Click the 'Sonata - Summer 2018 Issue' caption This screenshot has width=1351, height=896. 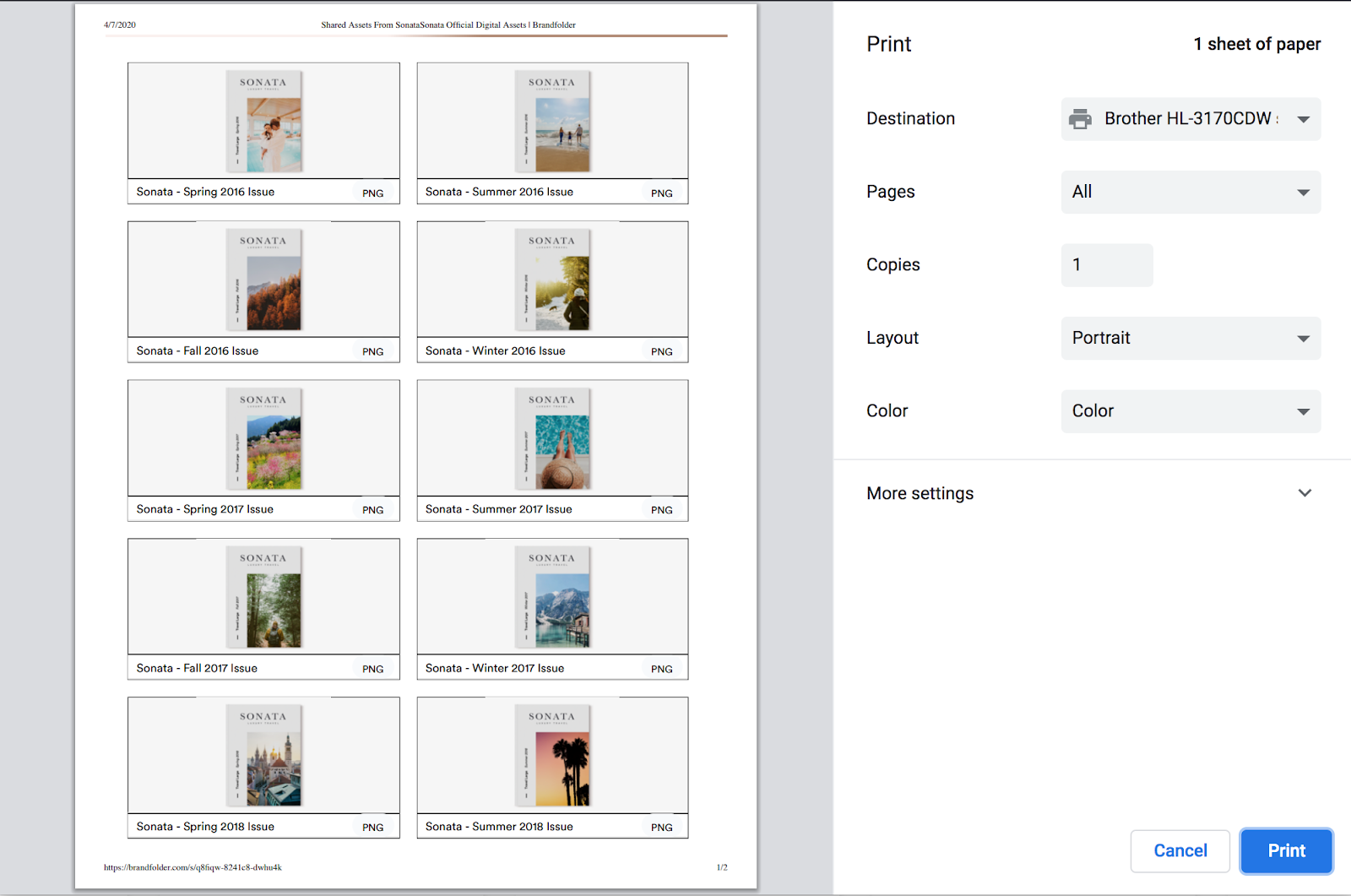coord(499,827)
